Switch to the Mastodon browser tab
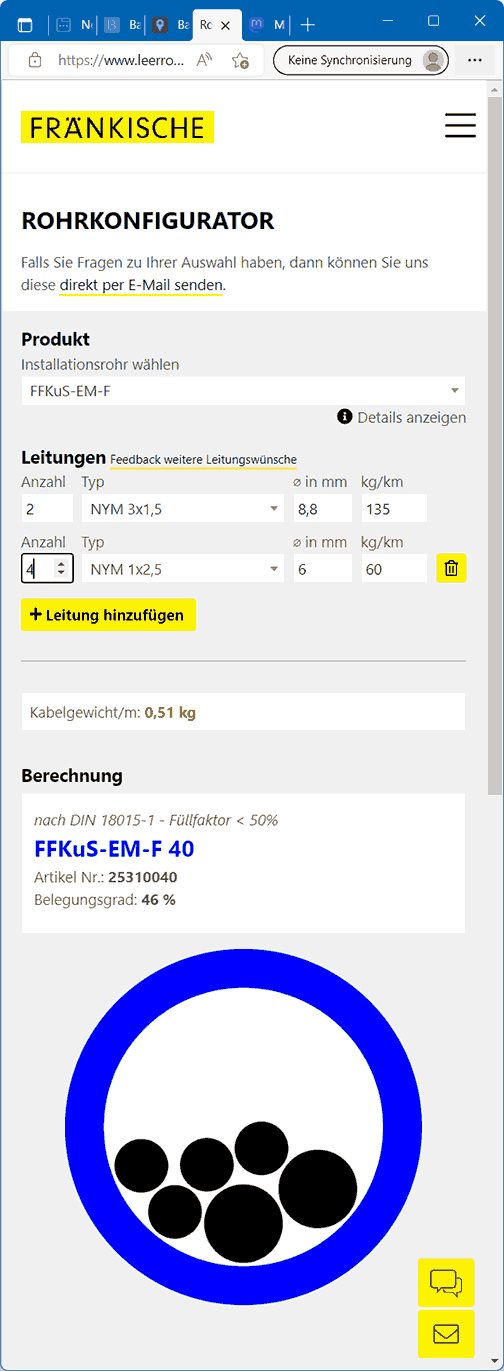This screenshot has width=504, height=1371. pyautogui.click(x=267, y=24)
